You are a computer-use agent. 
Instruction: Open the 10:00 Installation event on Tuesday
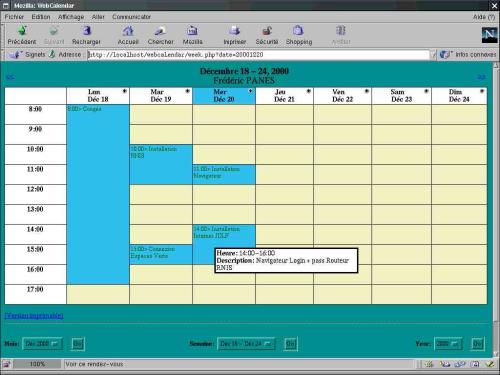pos(154,152)
